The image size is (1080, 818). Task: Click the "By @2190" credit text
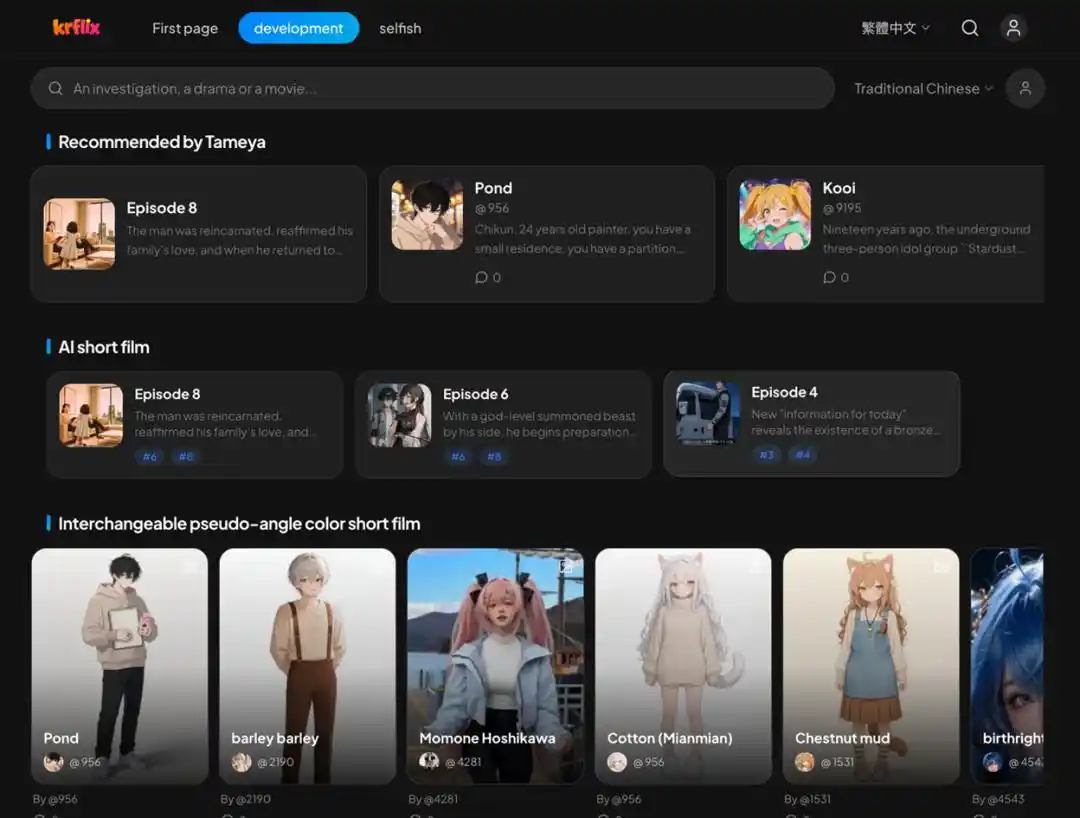coord(245,799)
